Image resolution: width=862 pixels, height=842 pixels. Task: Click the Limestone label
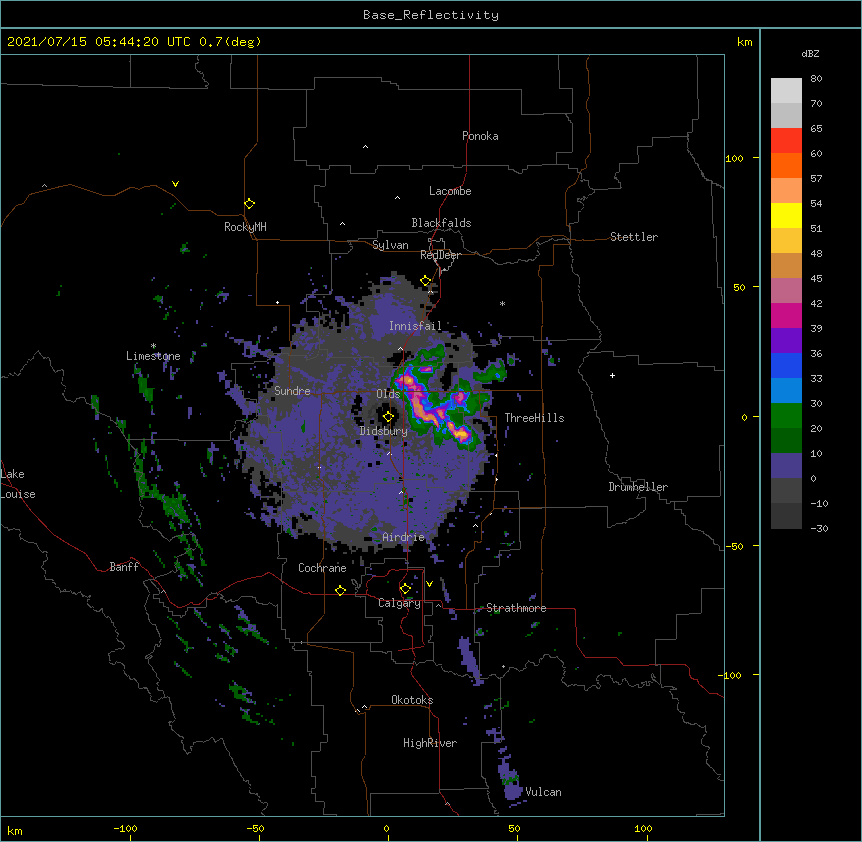(x=153, y=356)
